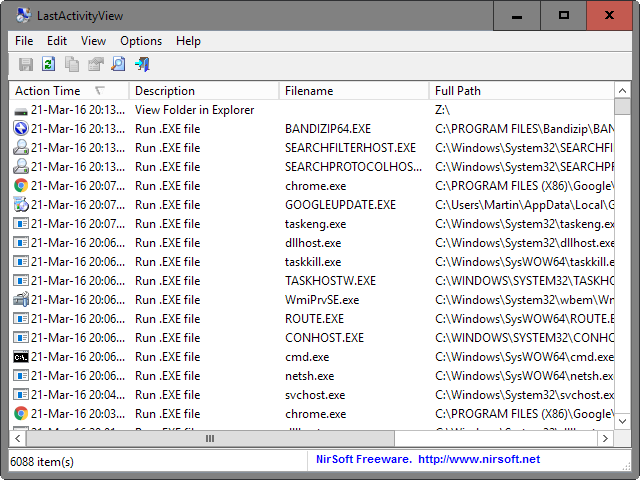This screenshot has width=640, height=480.
Task: Select the WmiPrvSE.exe filename cell
Action: 322,300
